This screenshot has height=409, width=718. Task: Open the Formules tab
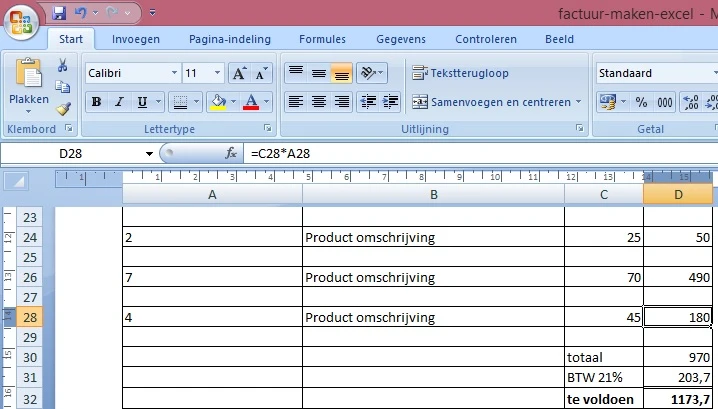322,39
